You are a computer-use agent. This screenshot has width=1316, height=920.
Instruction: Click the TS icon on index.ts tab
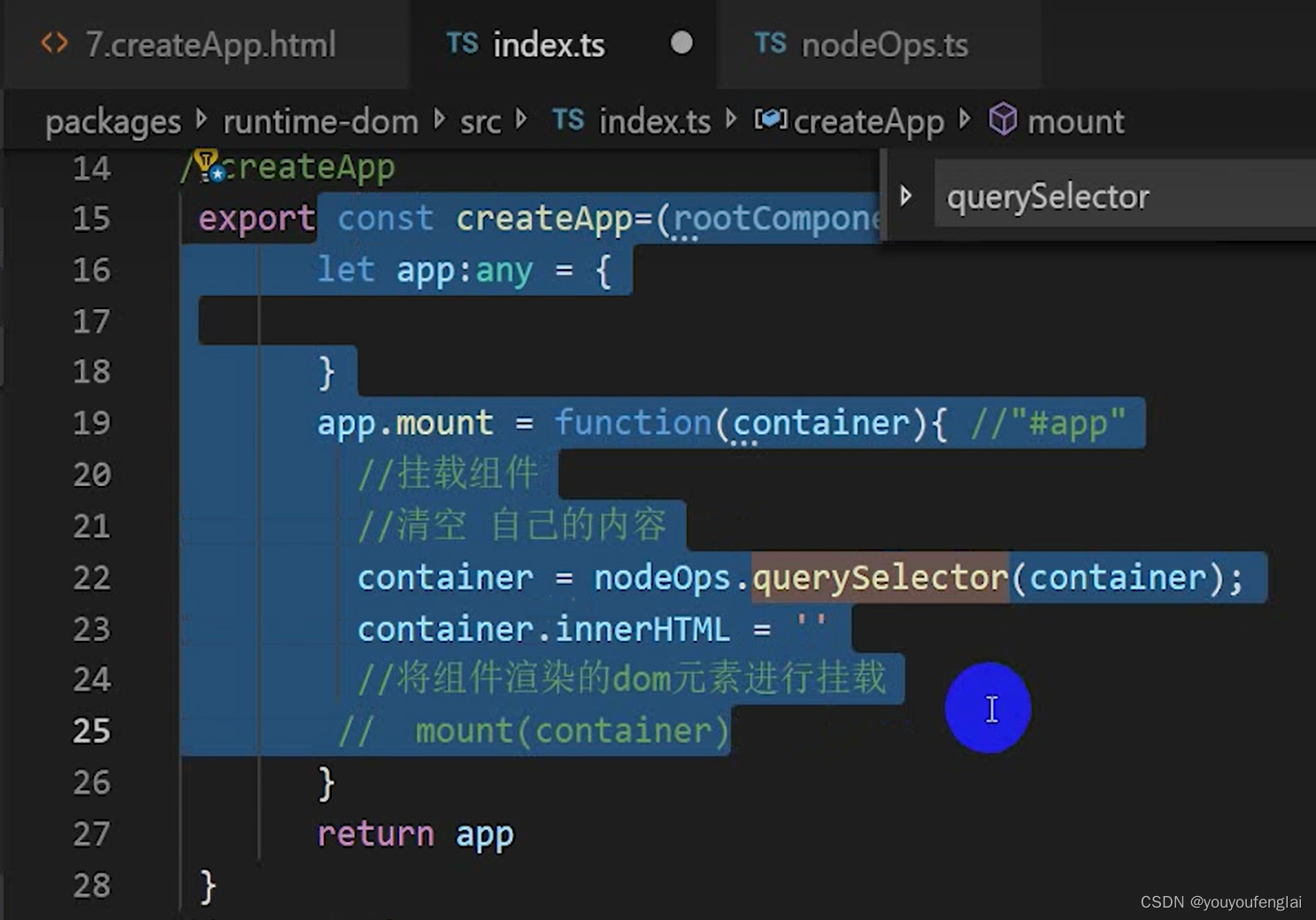(x=462, y=43)
